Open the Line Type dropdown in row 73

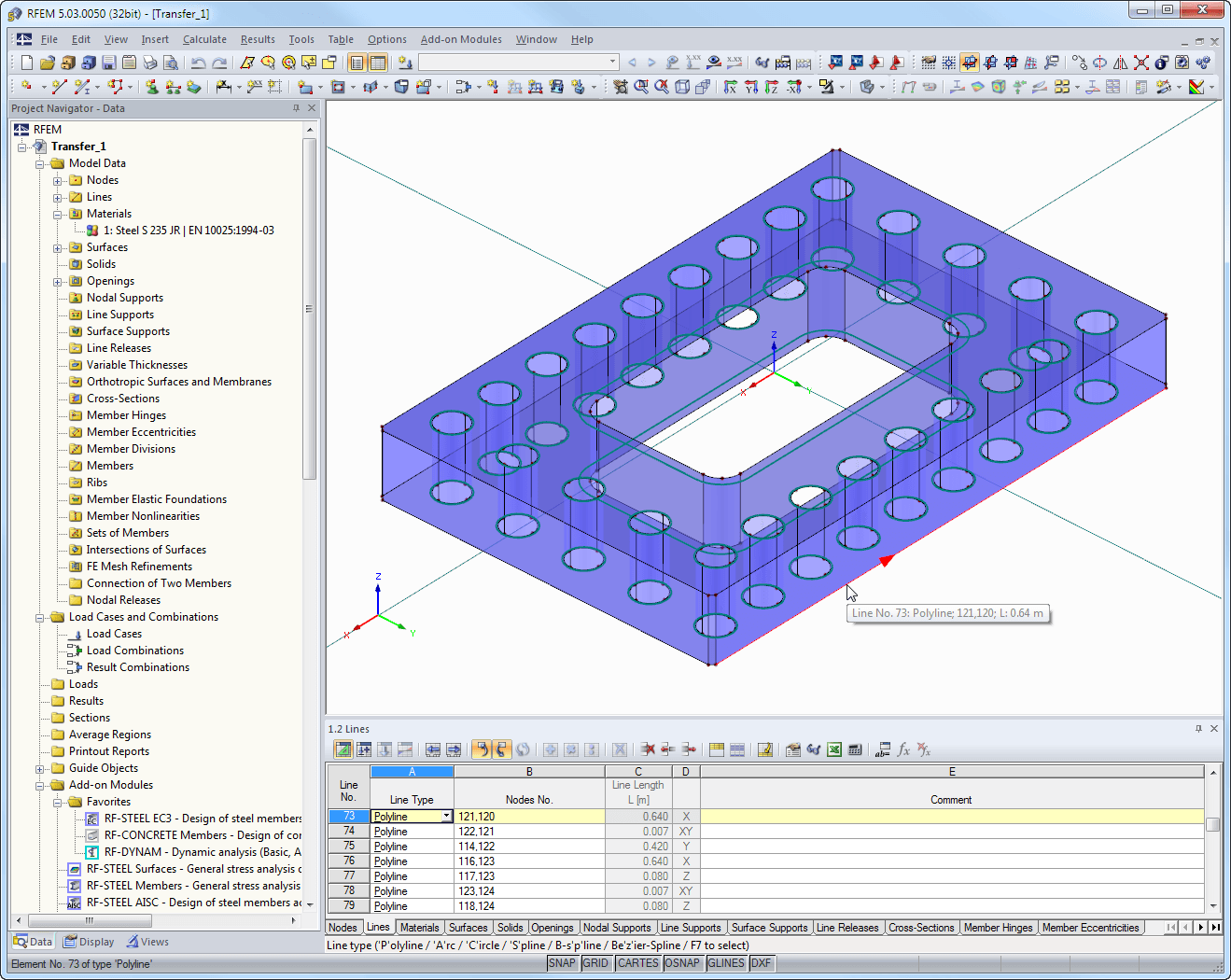pos(447,817)
